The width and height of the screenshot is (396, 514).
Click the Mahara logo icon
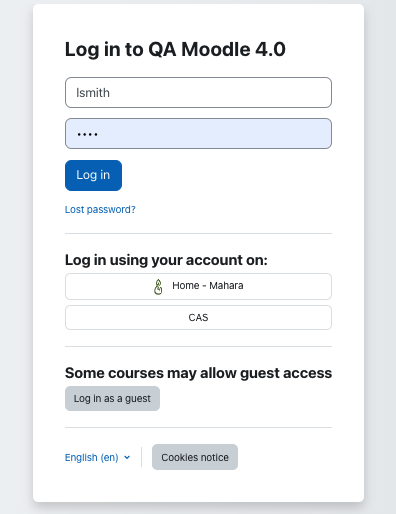pyautogui.click(x=158, y=287)
